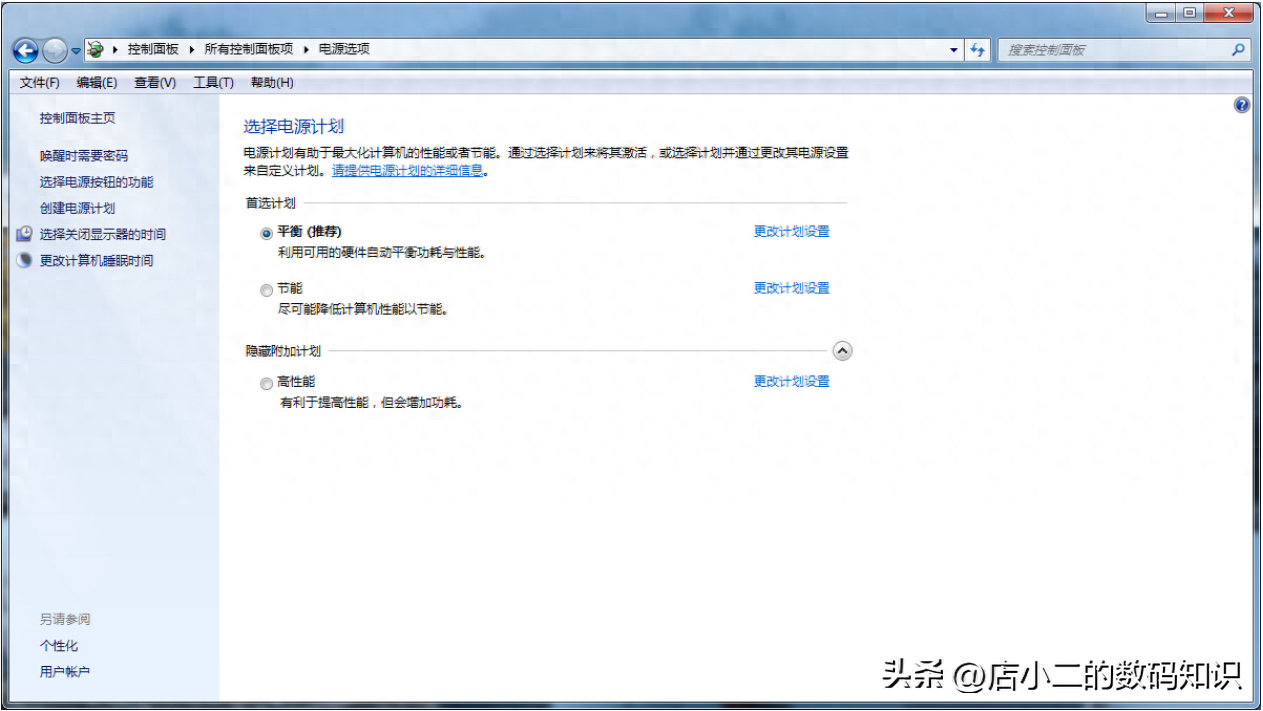The image size is (1263, 711).
Task: Open the 文件 menu
Action: (37, 82)
